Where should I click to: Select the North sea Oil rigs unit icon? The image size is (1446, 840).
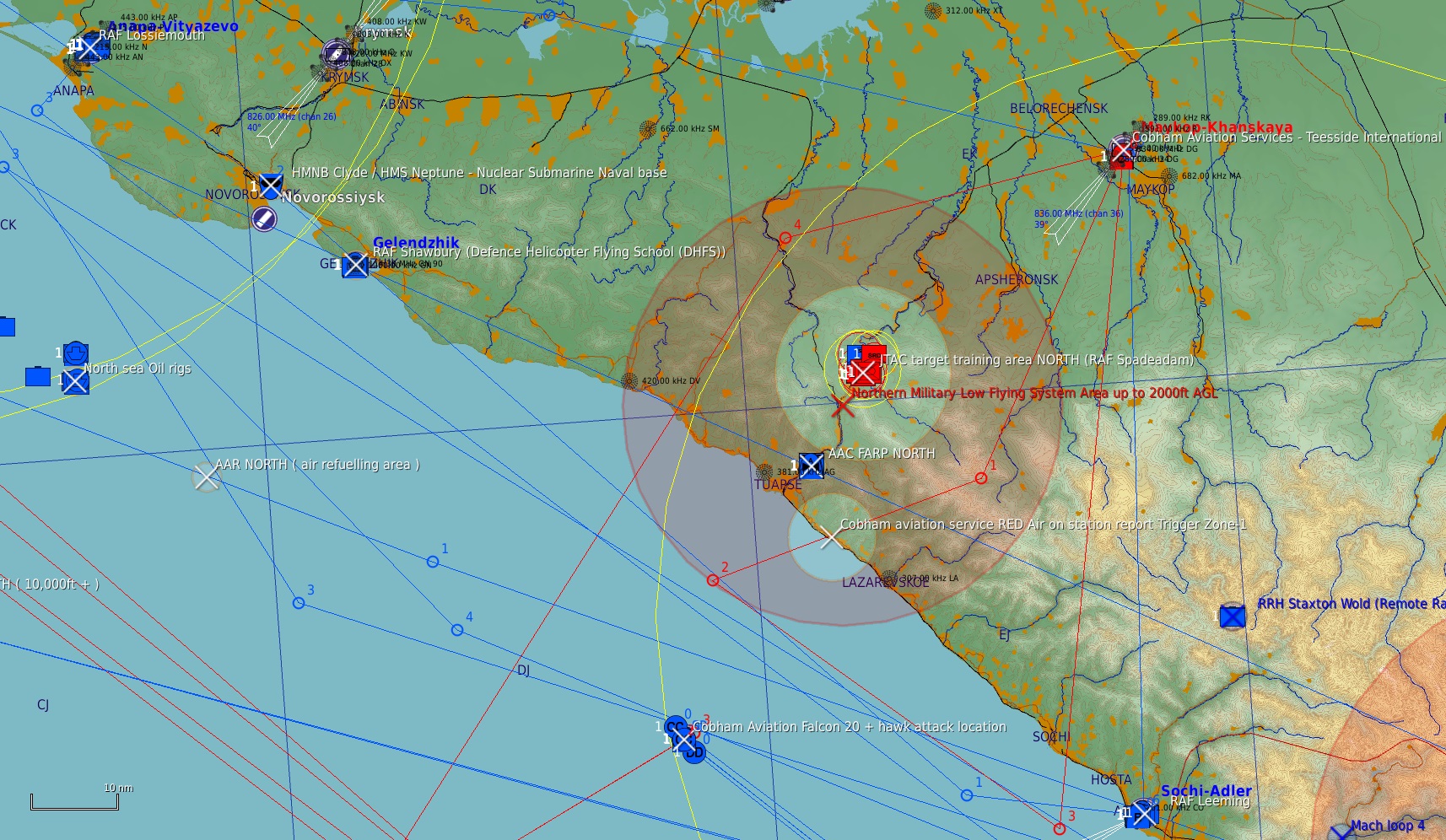[75, 381]
